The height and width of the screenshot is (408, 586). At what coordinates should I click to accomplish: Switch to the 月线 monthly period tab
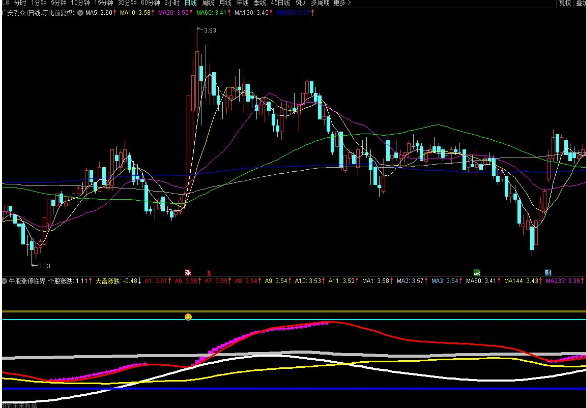(225, 3)
